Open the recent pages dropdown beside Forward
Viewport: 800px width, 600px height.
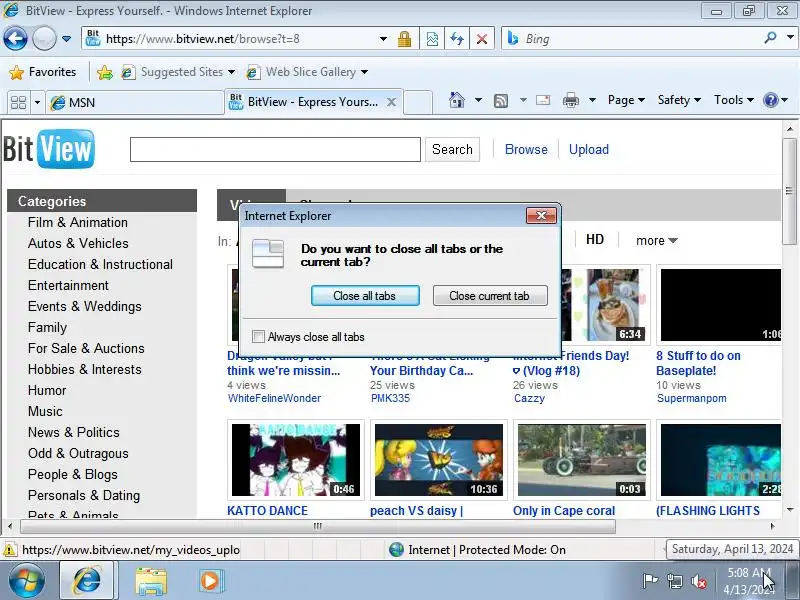66,39
